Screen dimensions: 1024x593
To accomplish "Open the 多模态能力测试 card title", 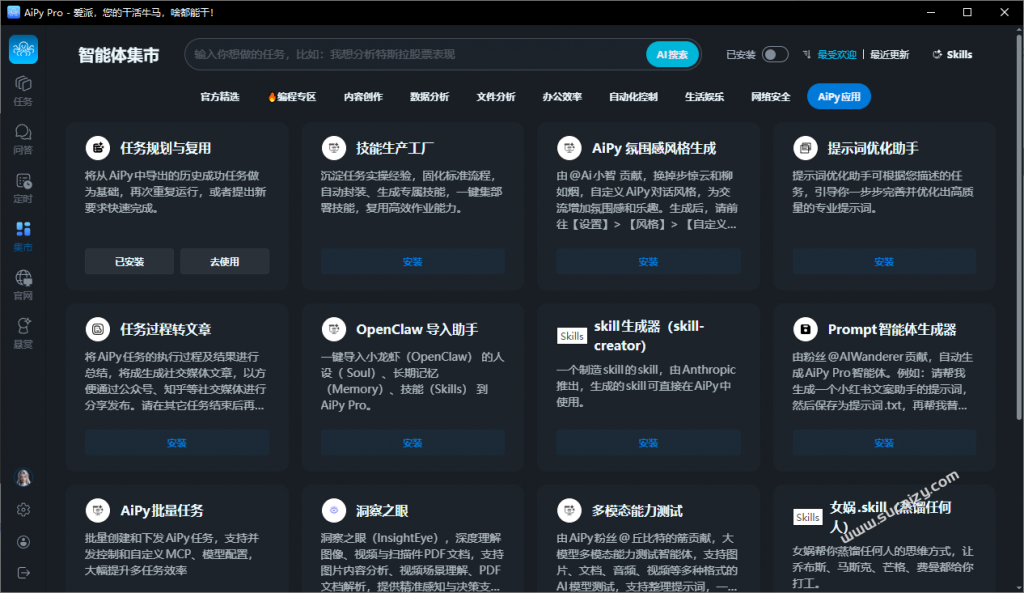I will (637, 511).
